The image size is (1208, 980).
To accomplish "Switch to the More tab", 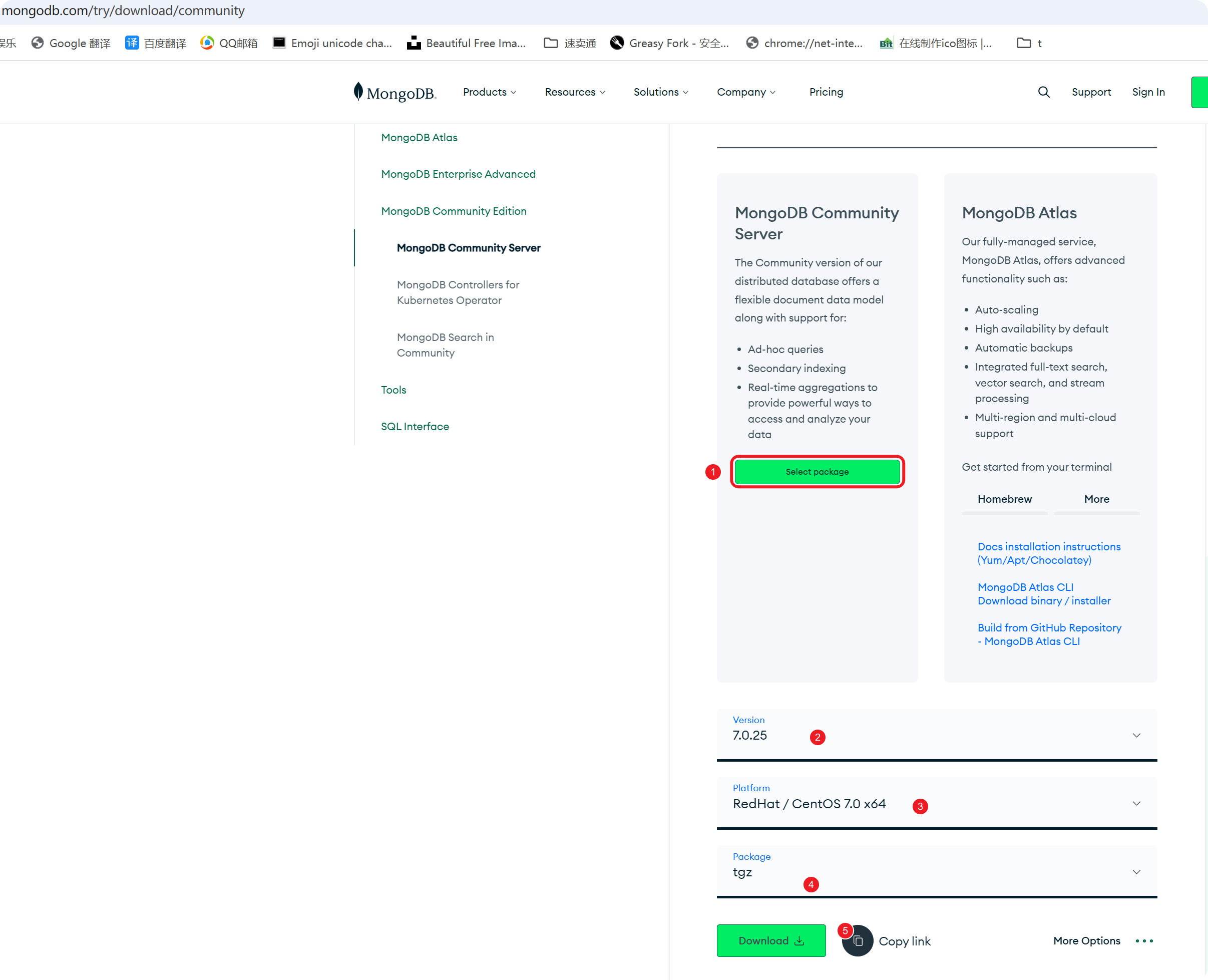I will 1096,499.
